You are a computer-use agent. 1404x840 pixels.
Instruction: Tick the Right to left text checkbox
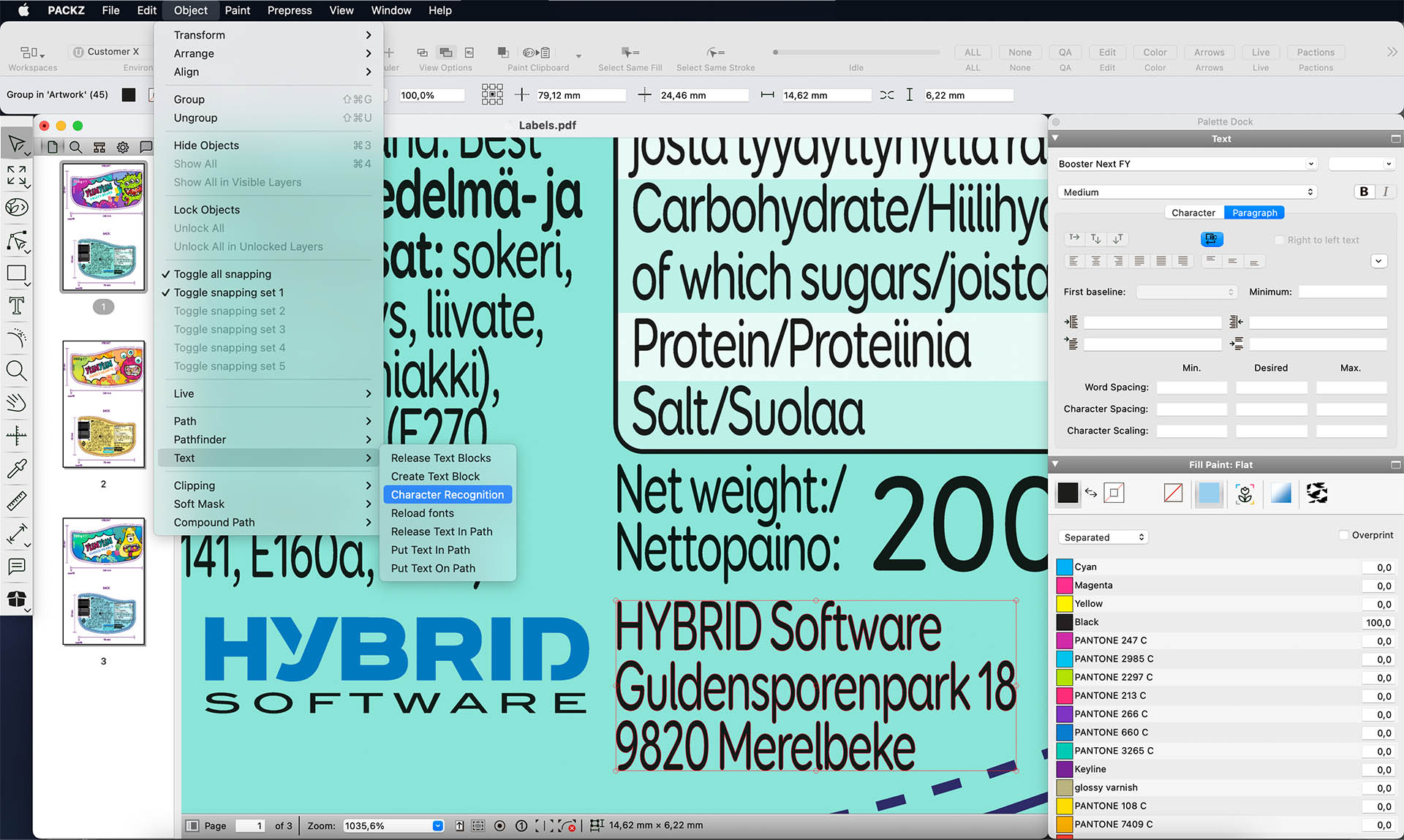tap(1279, 240)
